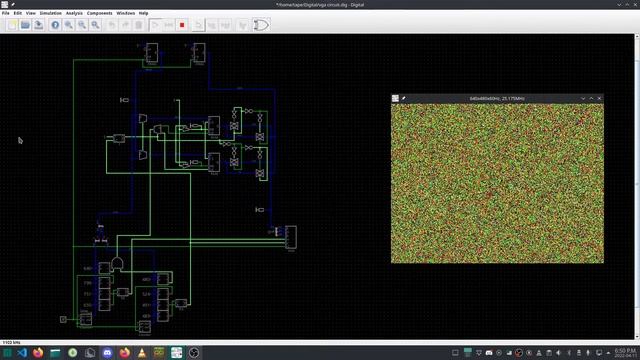The image size is (640, 360).
Task: Click the clock input at circuit bottom-left
Action: pos(63,320)
